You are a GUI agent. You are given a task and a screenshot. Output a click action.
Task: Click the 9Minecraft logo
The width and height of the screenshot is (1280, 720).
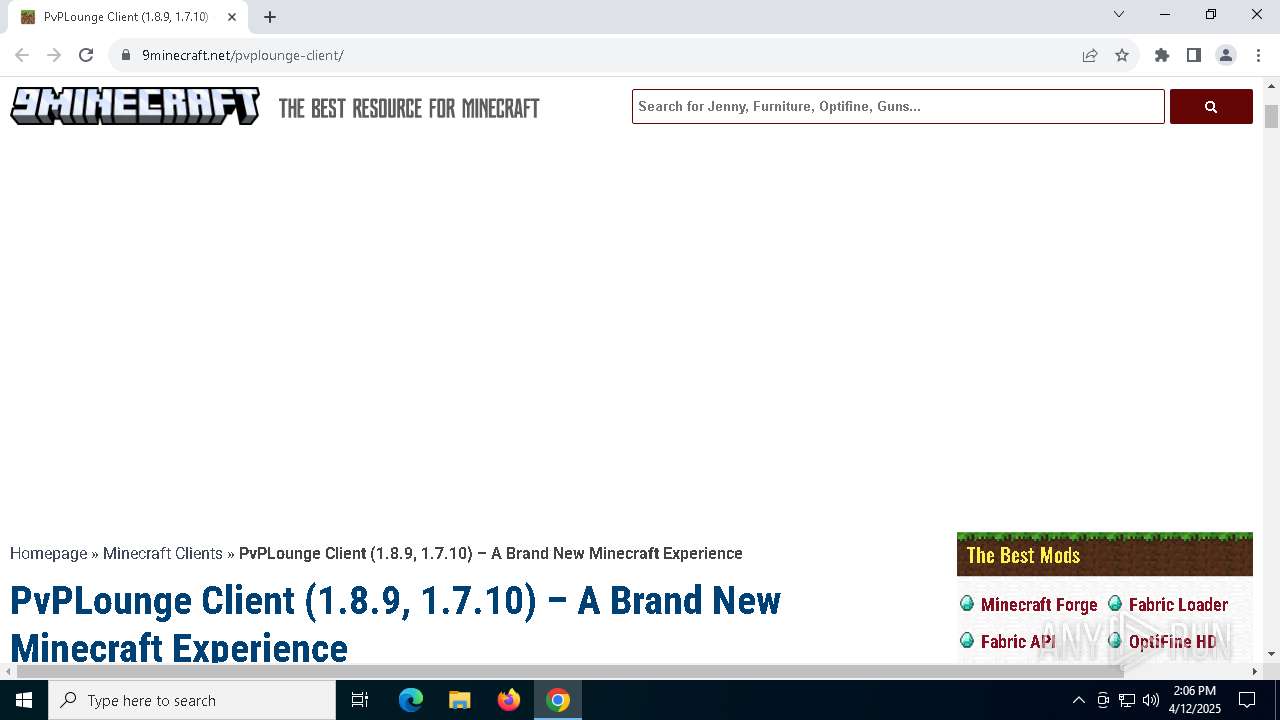pos(135,106)
